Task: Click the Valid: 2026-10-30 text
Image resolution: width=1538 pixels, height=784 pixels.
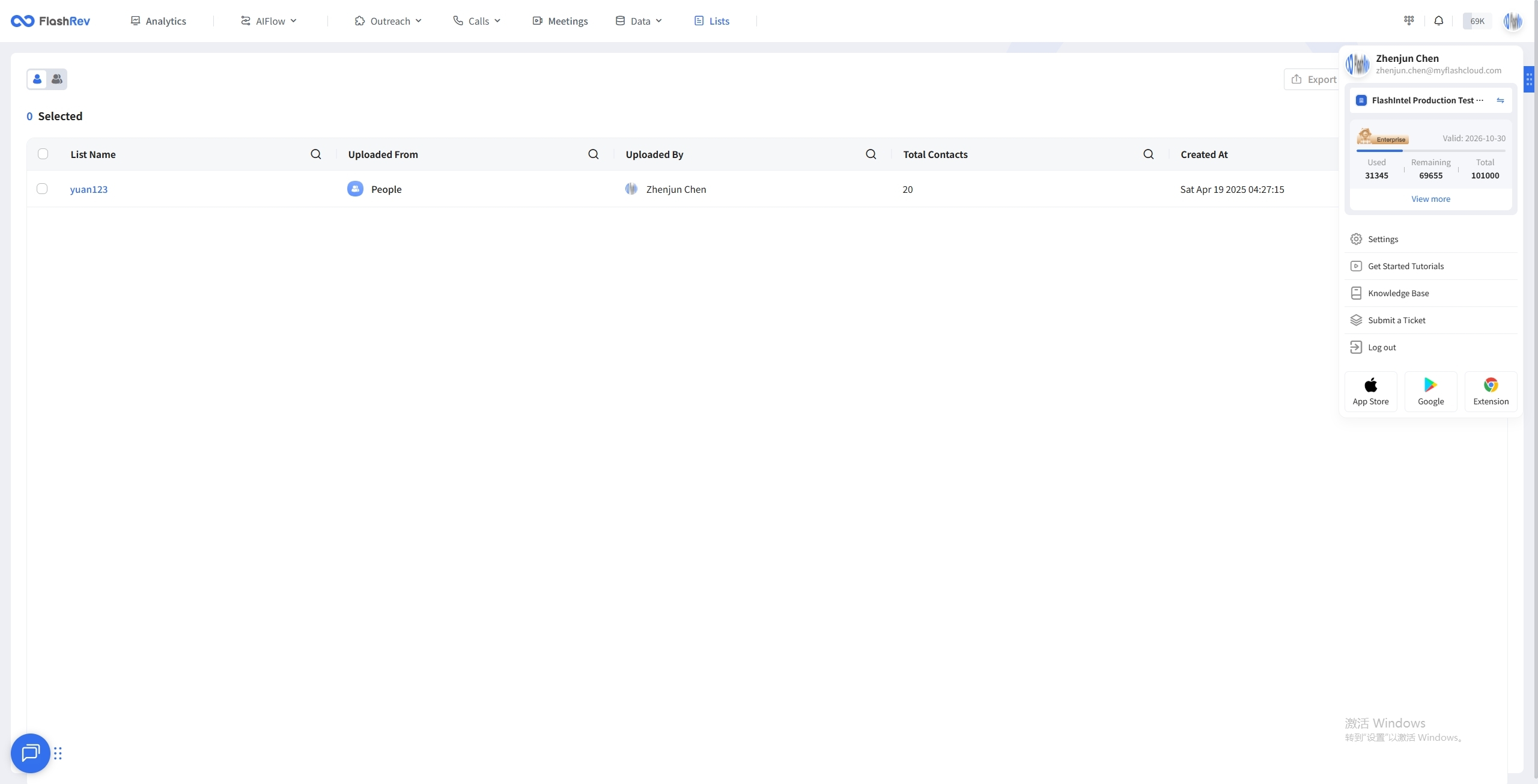Action: click(1474, 138)
